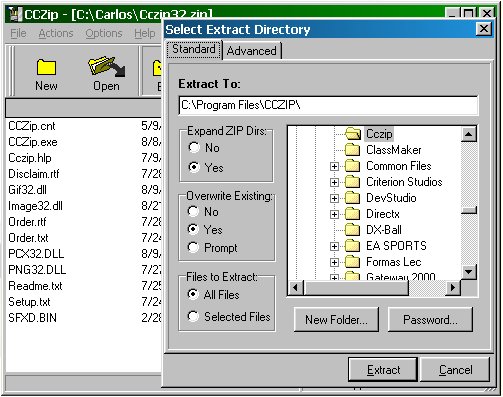Click the EA SPORTS folder icon
The height and width of the screenshot is (397, 503).
(352, 246)
